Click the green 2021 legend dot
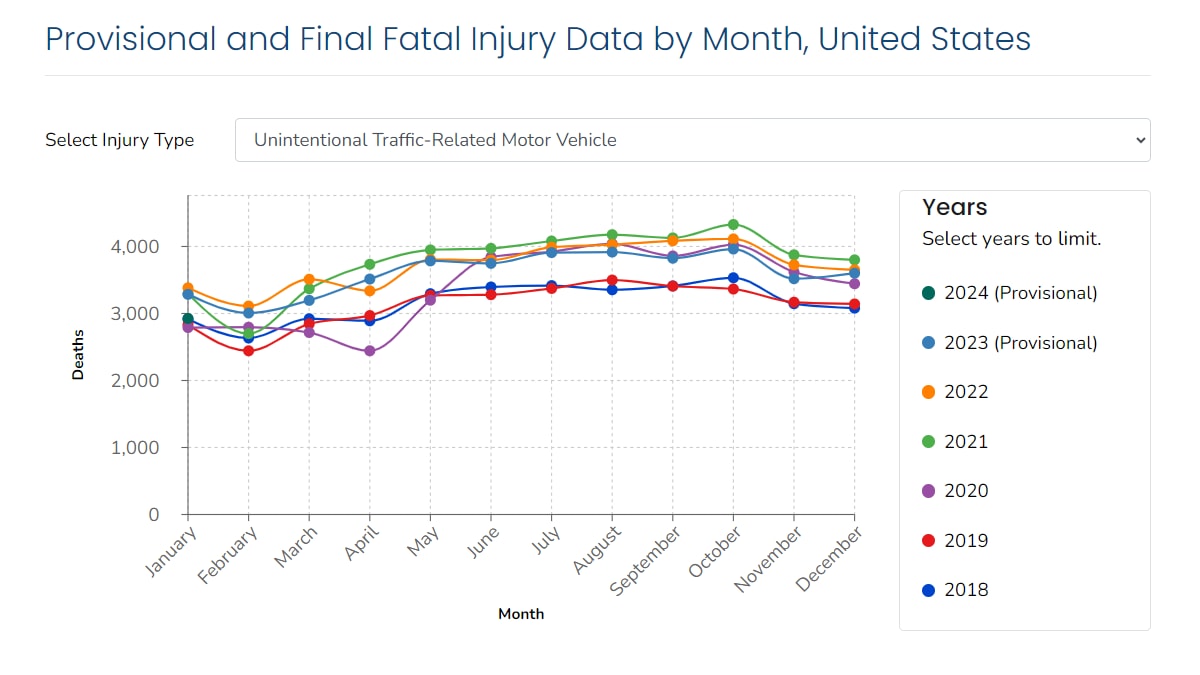The width and height of the screenshot is (1200, 675). tap(926, 441)
